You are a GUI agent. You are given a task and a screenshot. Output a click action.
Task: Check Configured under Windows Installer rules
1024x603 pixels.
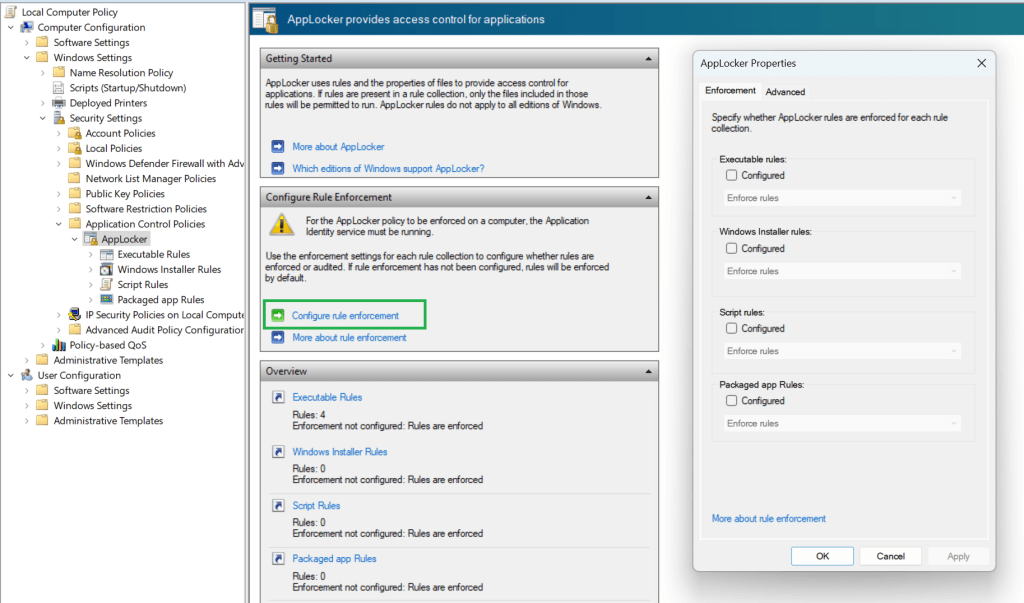[732, 248]
